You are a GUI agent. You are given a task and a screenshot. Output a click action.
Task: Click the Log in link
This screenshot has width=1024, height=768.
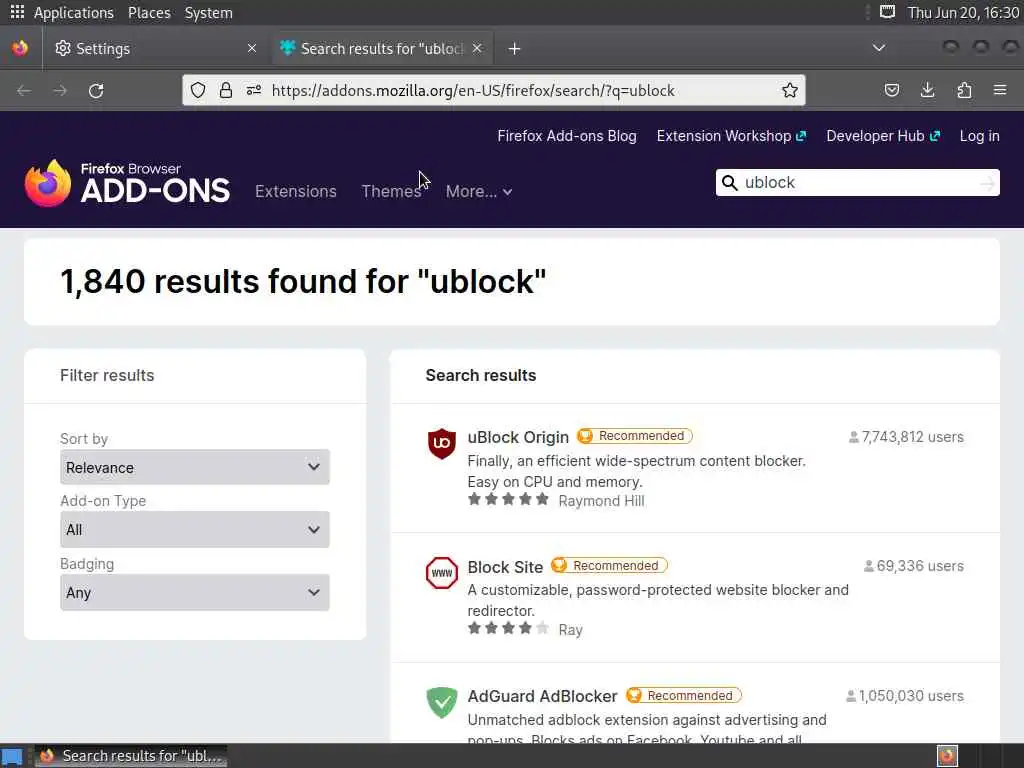click(979, 136)
